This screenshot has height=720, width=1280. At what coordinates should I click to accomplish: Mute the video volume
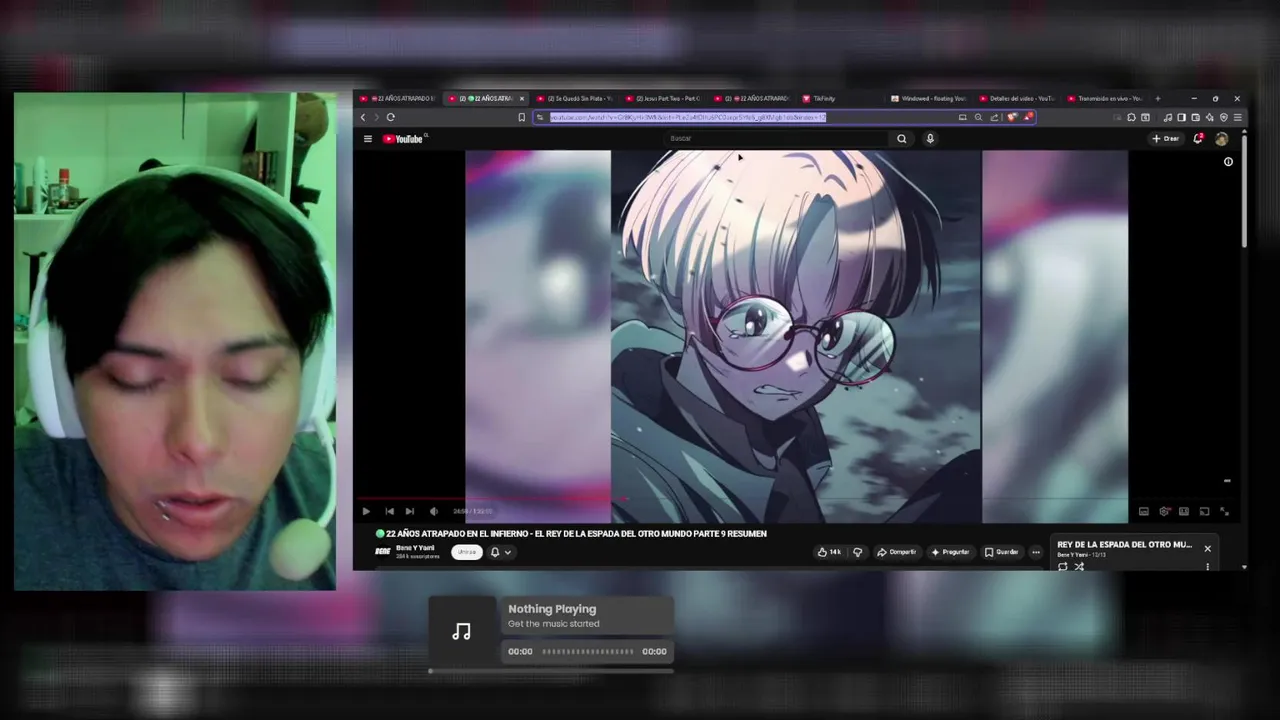(434, 511)
